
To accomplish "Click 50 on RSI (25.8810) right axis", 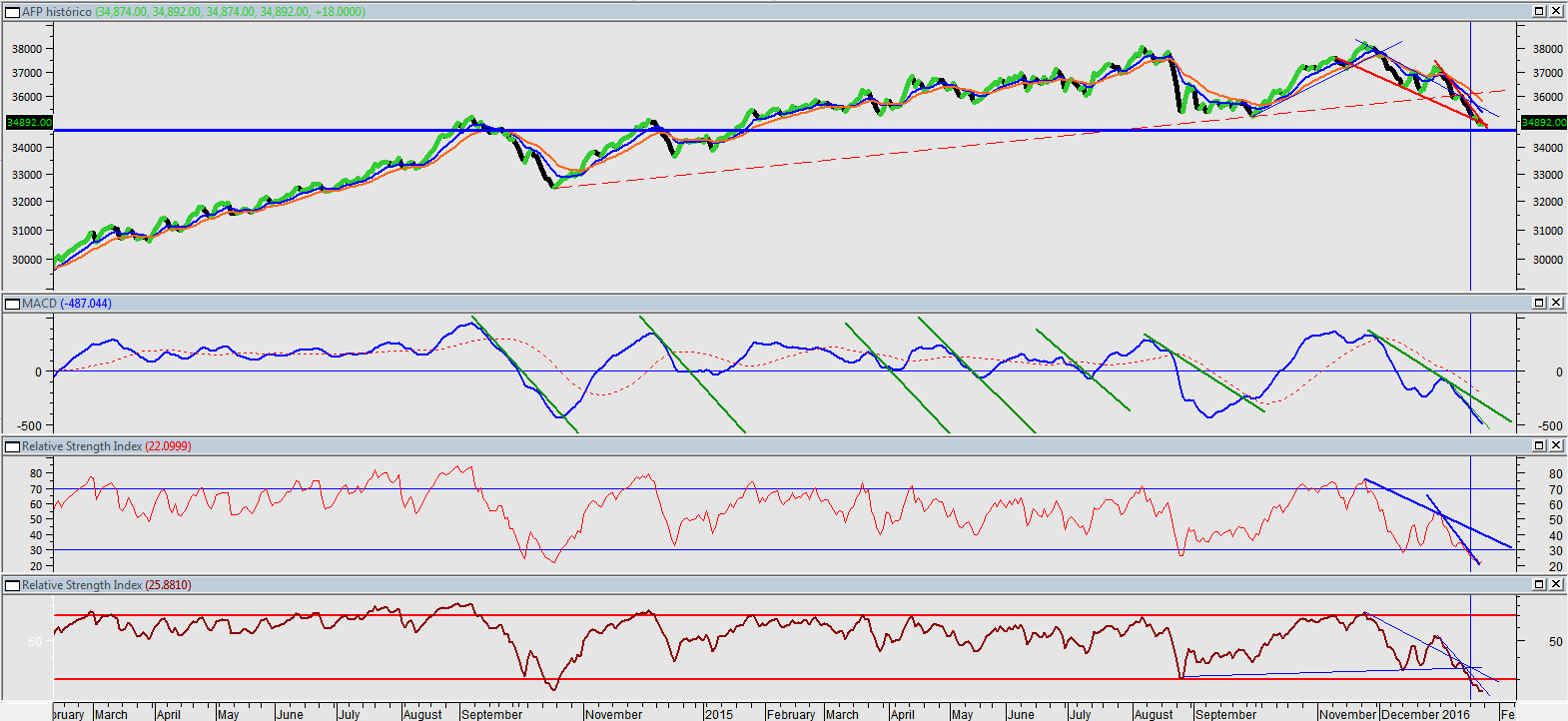I will click(1555, 642).
